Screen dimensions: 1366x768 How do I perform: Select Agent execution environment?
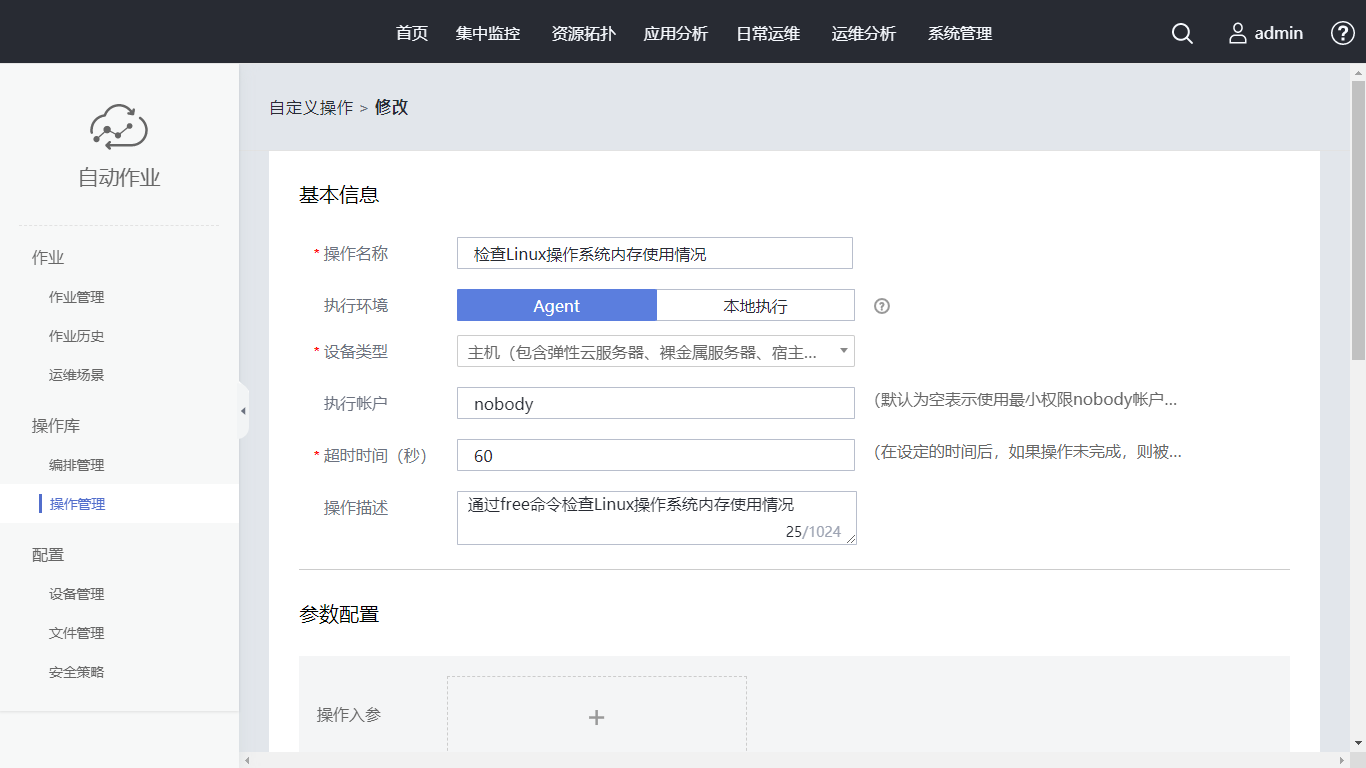coord(556,306)
